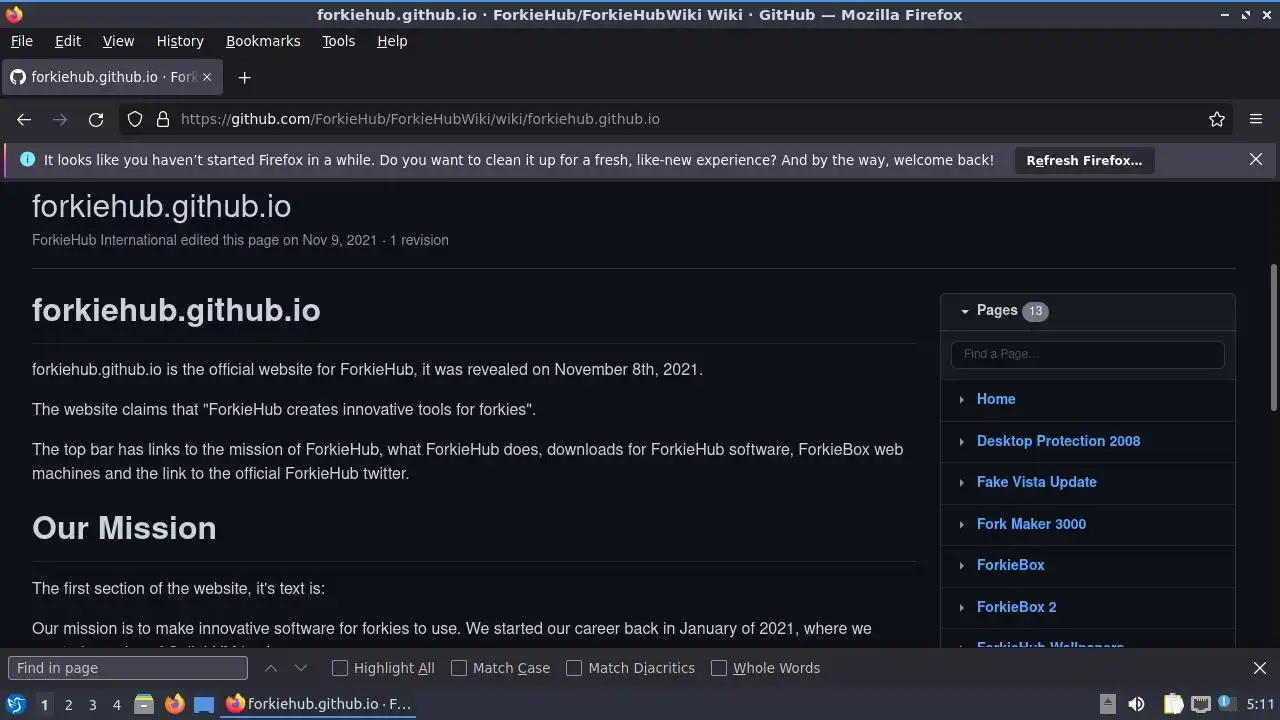
Task: Focus the Find in page text field
Action: 127,668
